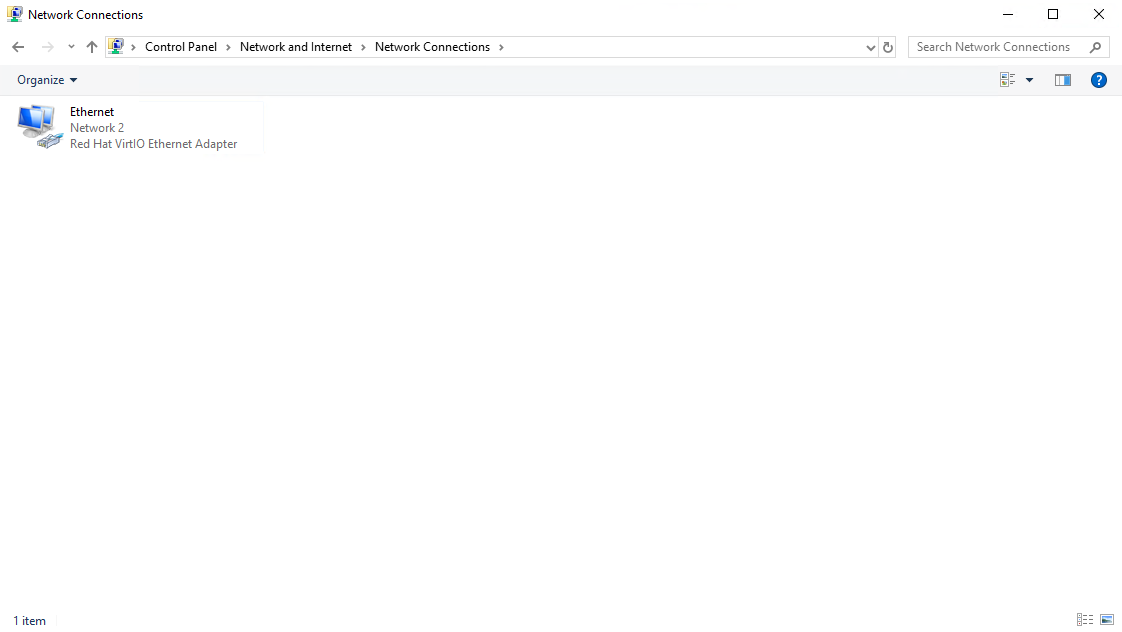This screenshot has width=1122, height=632.
Task: Open Help with the question mark icon
Action: [x=1098, y=80]
